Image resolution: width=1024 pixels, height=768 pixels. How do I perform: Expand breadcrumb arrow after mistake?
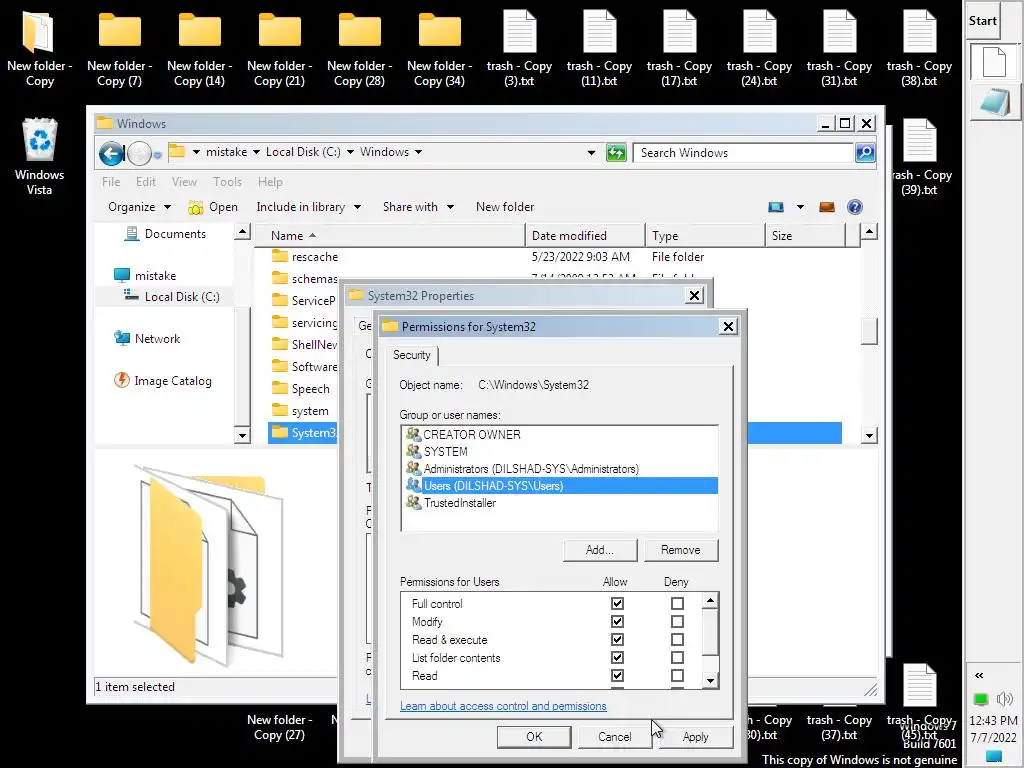point(256,152)
